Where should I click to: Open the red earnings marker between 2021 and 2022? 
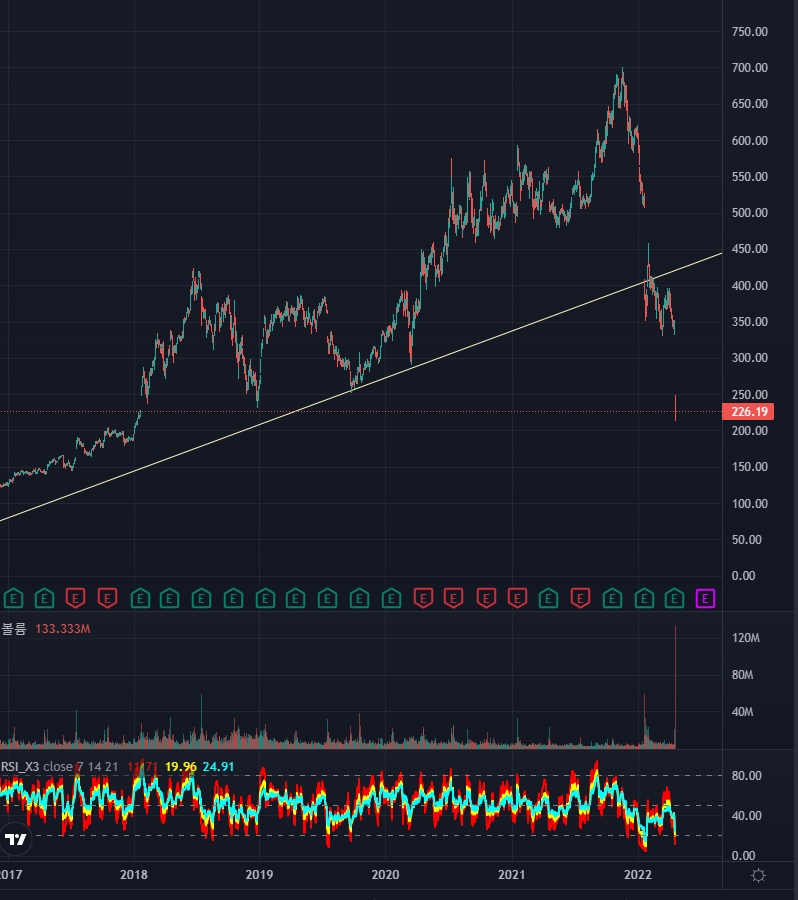580,599
